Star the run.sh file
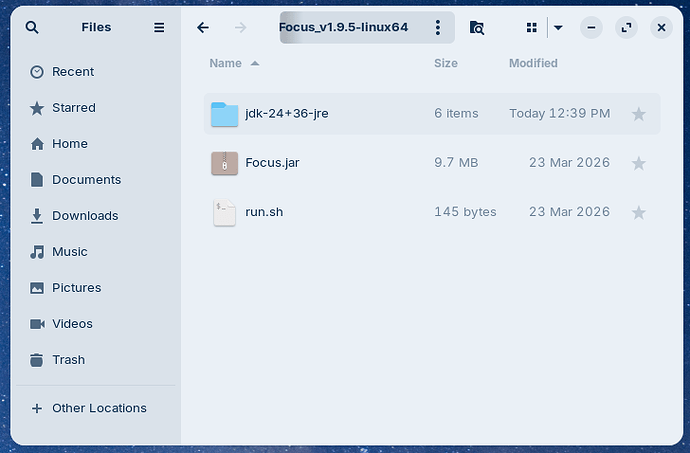 click(639, 213)
